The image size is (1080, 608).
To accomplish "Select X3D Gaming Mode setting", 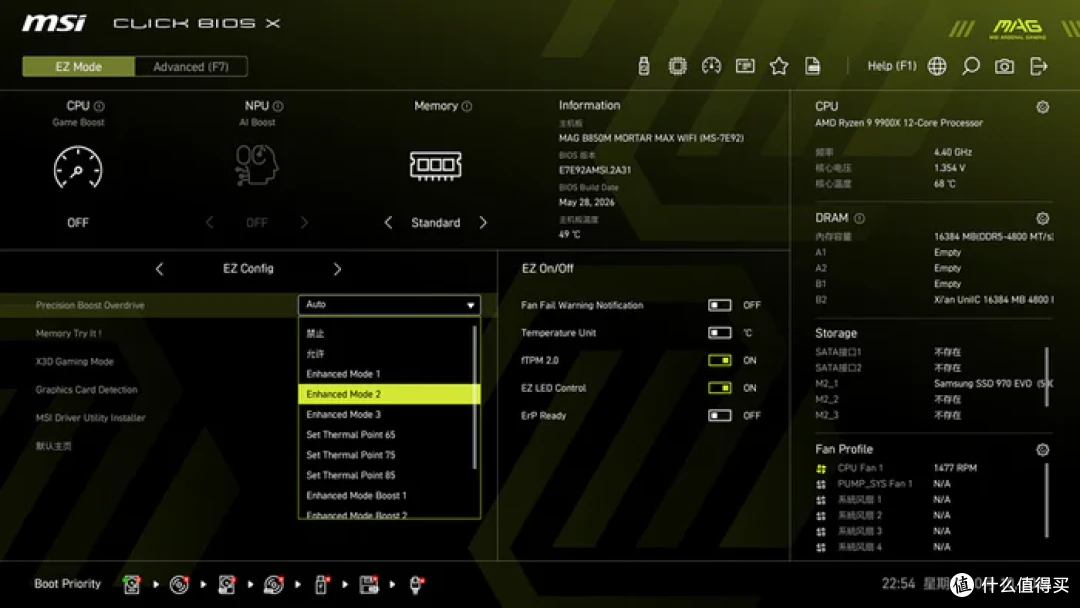I will point(74,361).
